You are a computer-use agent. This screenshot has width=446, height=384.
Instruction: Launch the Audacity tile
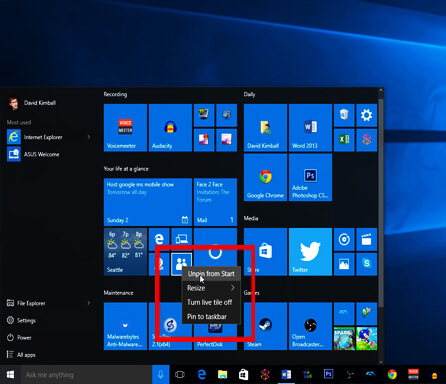(170, 128)
